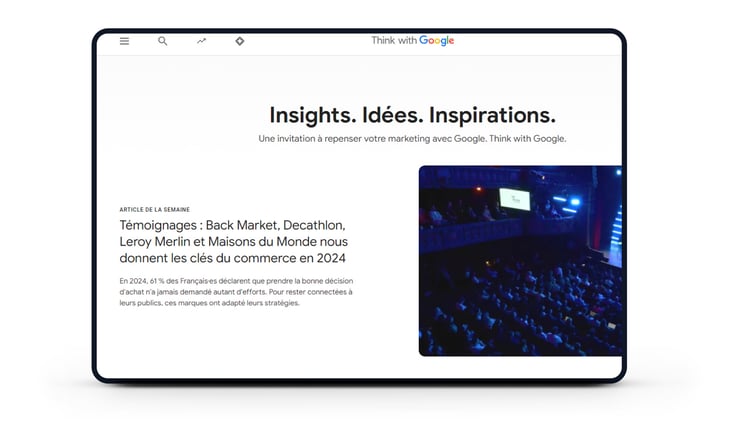Click the "Insights. Idées. Inspirations." heading
The width and height of the screenshot is (732, 446).
click(x=413, y=115)
